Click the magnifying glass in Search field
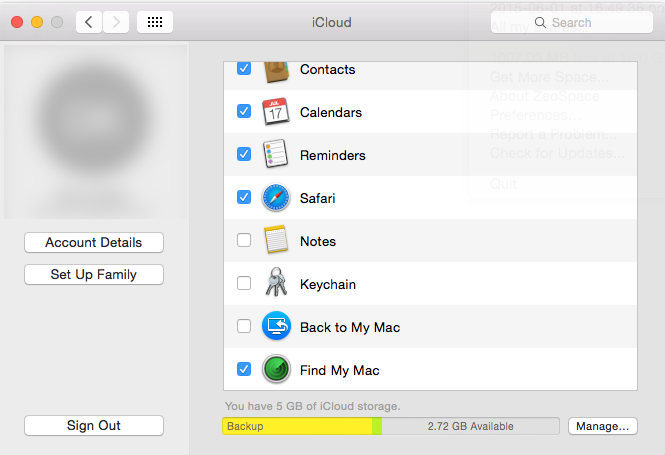Viewport: 665px width, 455px height. [540, 22]
